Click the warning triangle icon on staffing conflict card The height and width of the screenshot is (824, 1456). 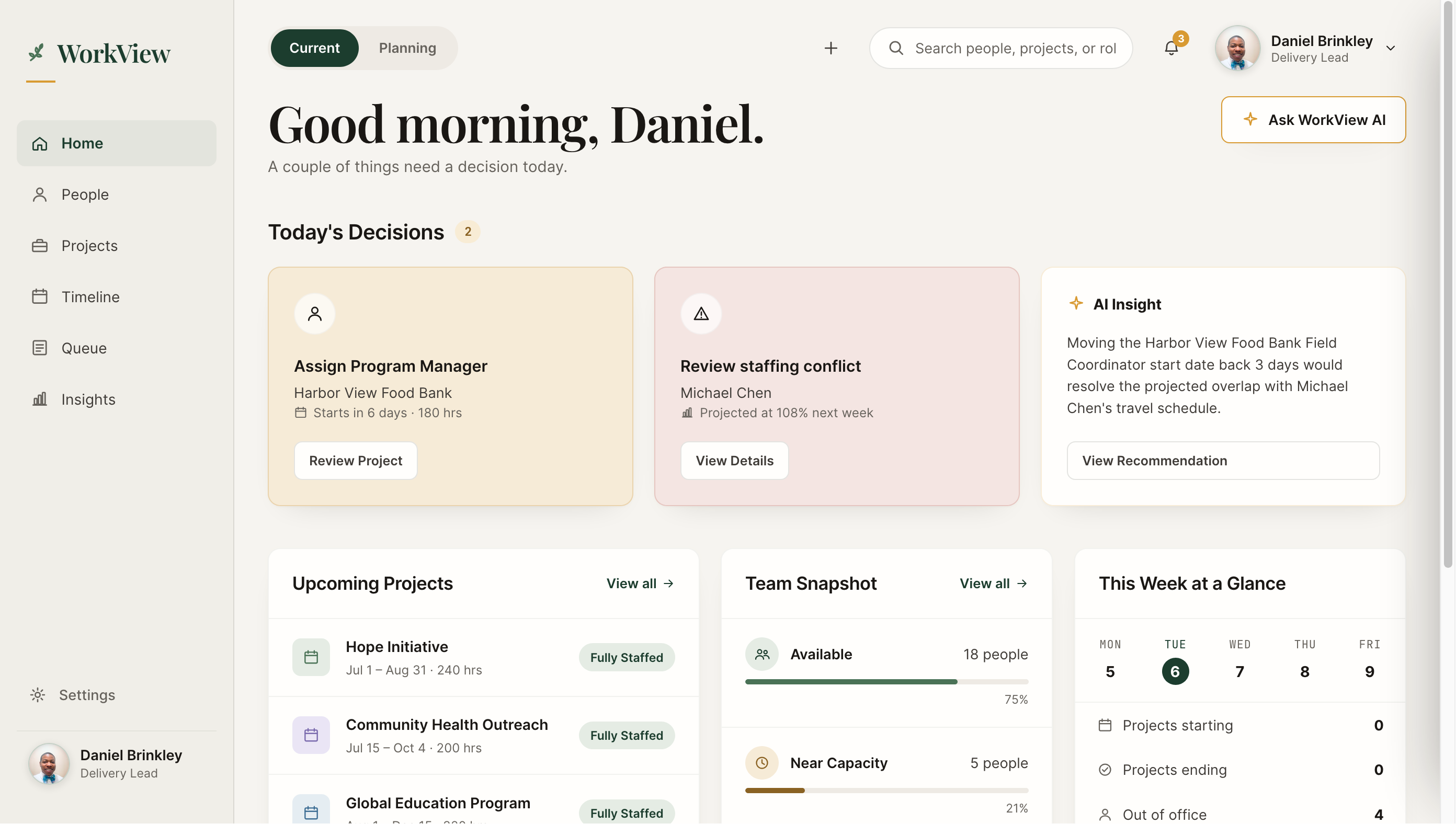[x=701, y=314]
